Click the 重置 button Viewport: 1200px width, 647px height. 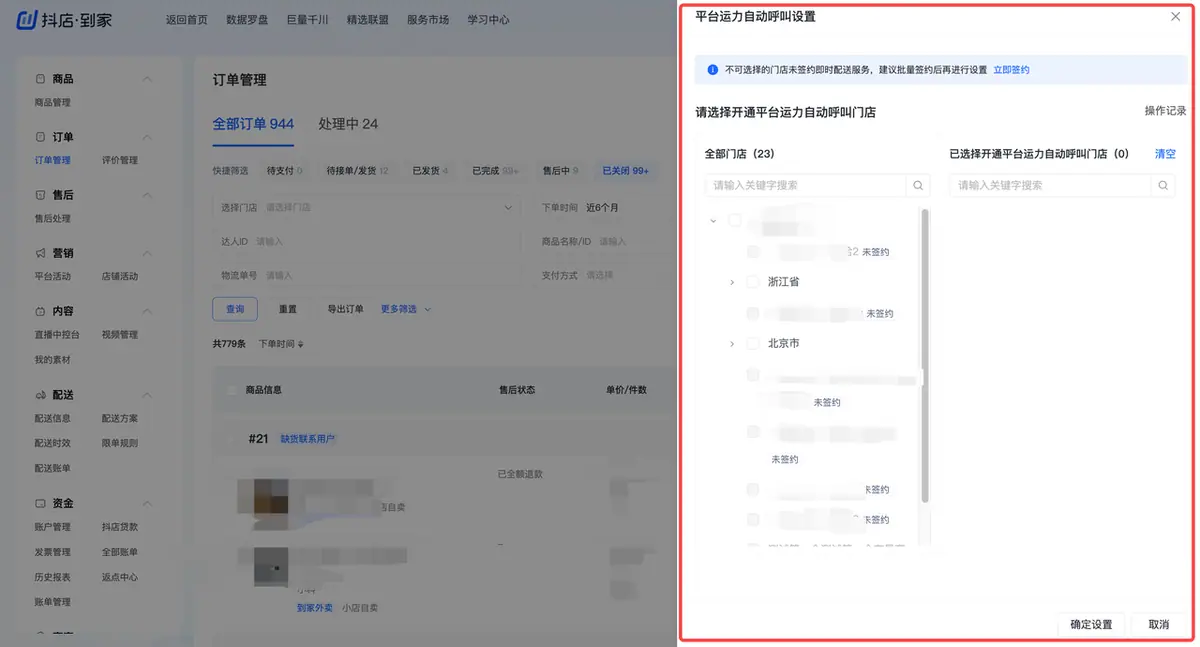(x=288, y=309)
